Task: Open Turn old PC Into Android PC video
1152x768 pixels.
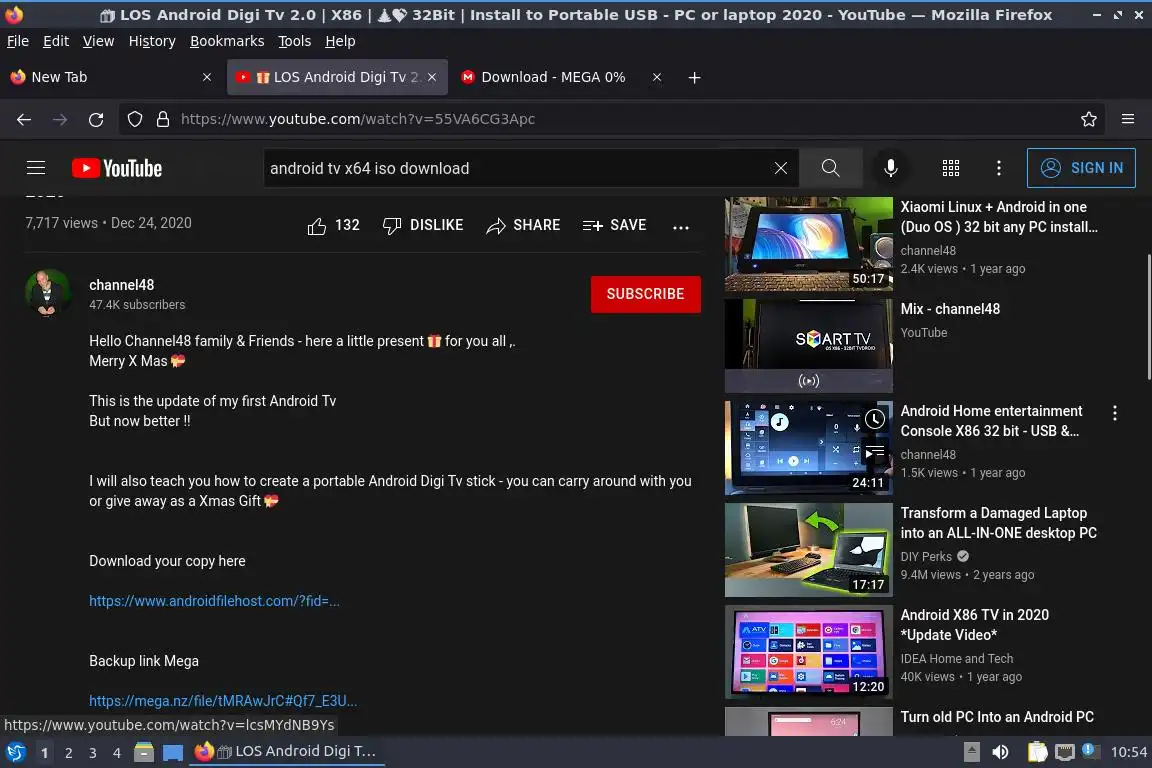Action: click(997, 717)
